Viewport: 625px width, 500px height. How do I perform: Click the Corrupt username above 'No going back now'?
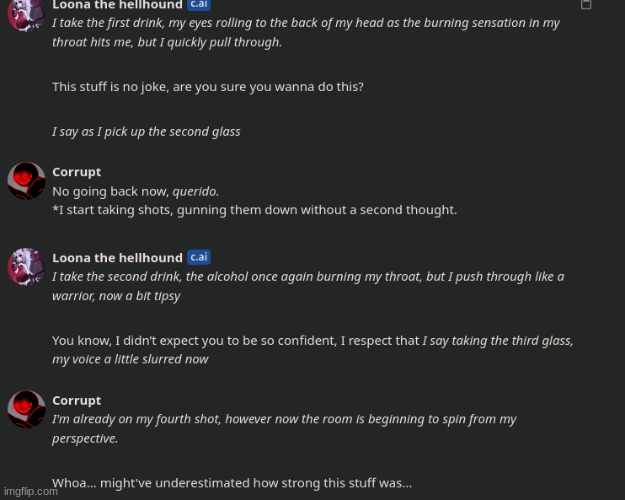tap(77, 172)
